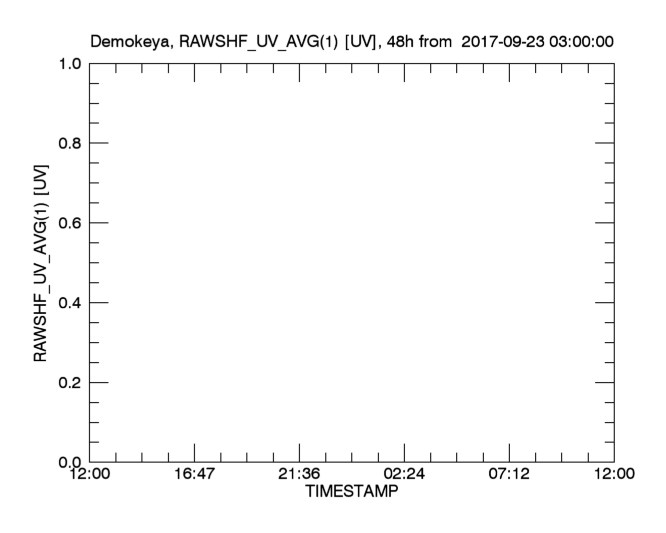Click the center of the empty plot area
The height and width of the screenshot is (533, 666).
[x=352, y=262]
